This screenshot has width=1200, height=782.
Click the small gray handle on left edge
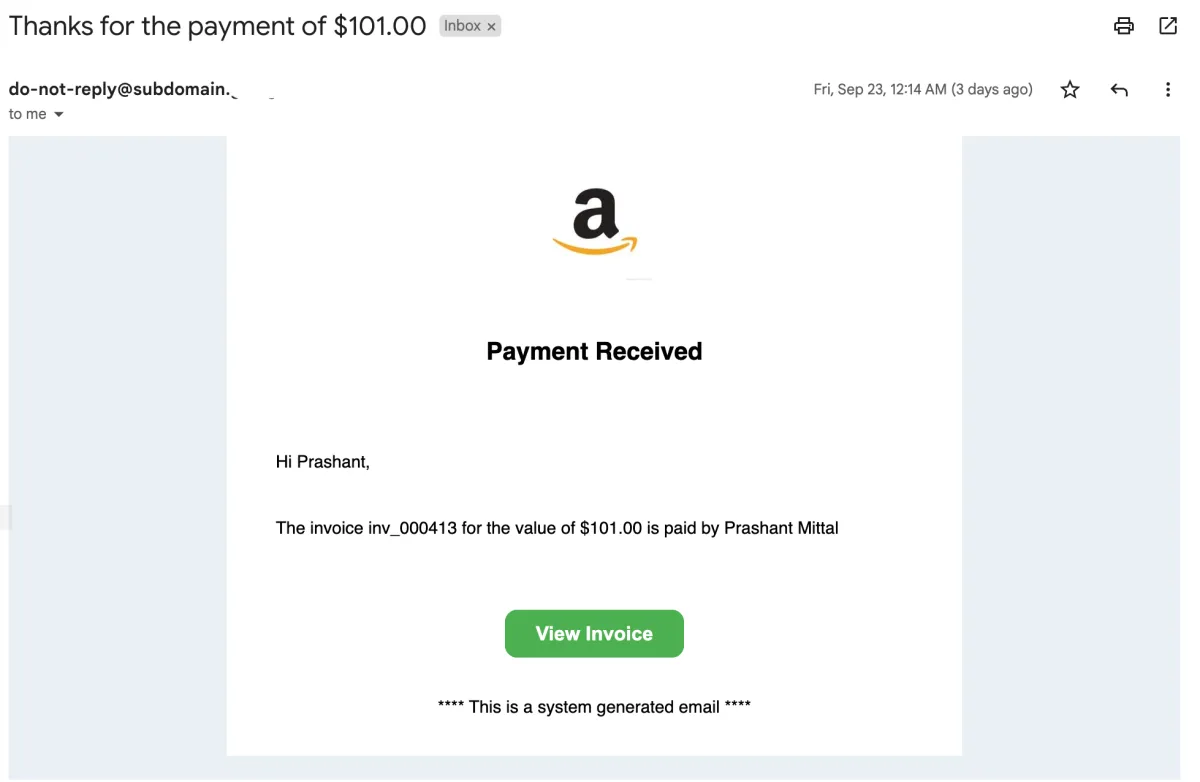point(5,517)
